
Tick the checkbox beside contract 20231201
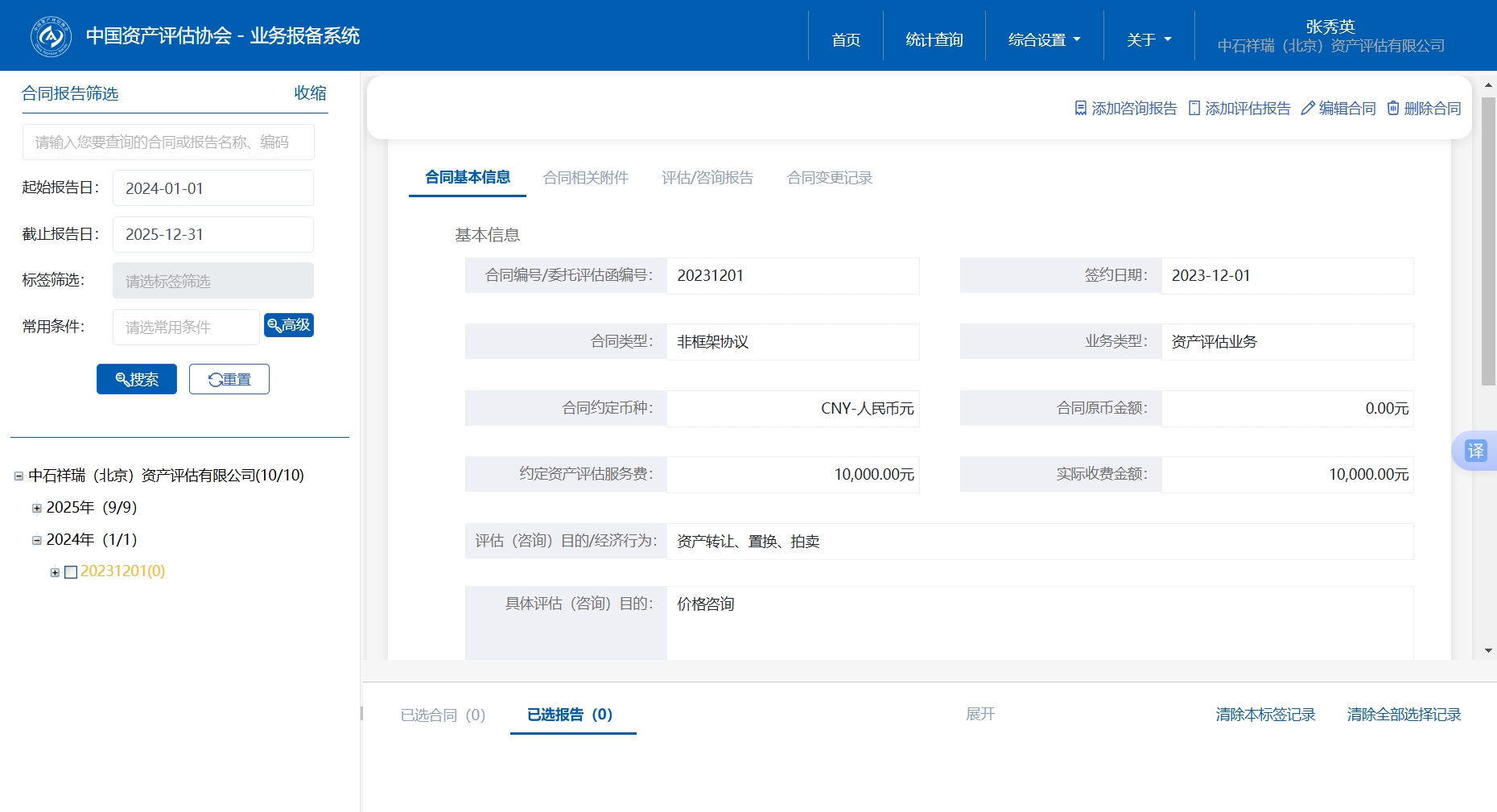click(71, 572)
